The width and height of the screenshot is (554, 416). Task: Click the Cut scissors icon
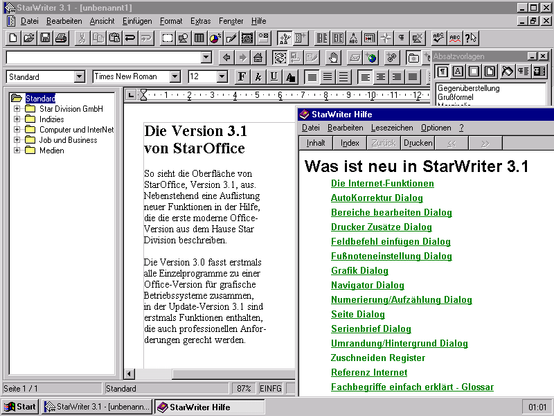point(82,38)
